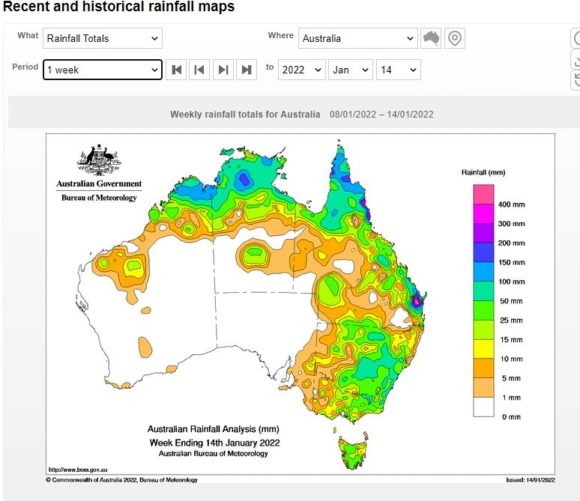580x501 pixels.
Task: Jump to the latest period button
Action: (246, 70)
